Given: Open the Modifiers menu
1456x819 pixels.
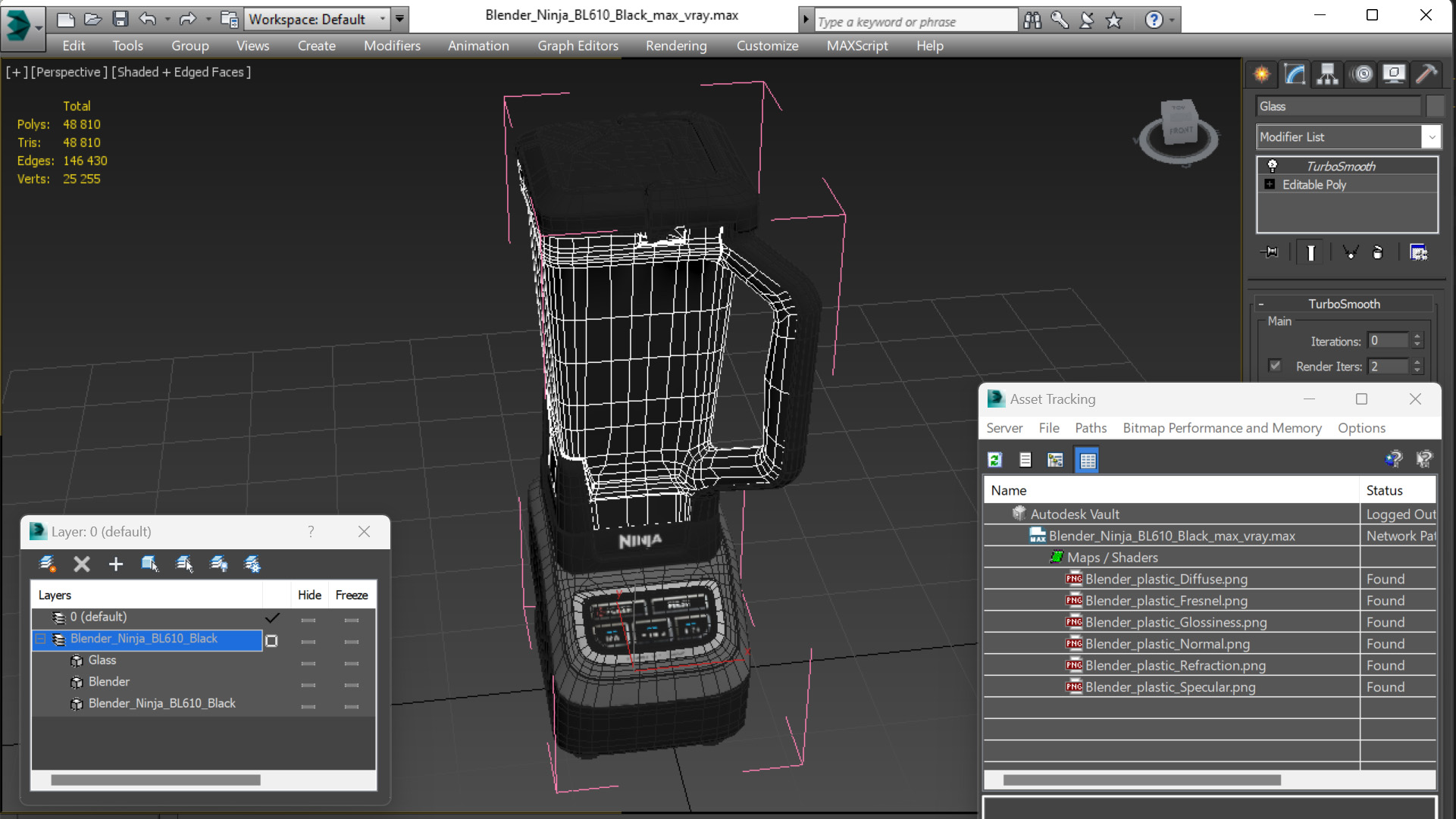Looking at the screenshot, I should point(392,45).
